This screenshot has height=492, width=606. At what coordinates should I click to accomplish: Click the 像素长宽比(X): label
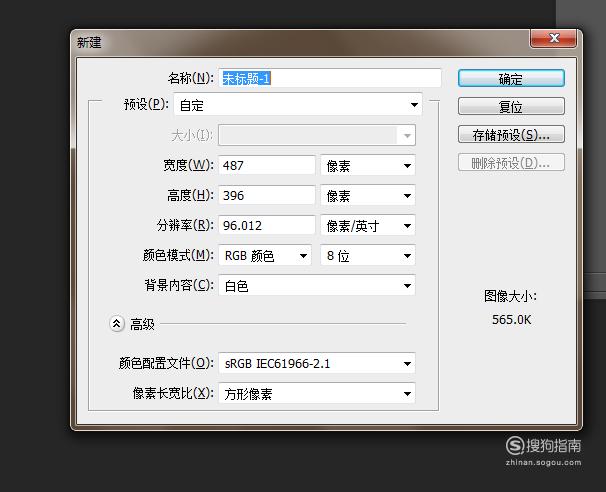pyautogui.click(x=173, y=393)
